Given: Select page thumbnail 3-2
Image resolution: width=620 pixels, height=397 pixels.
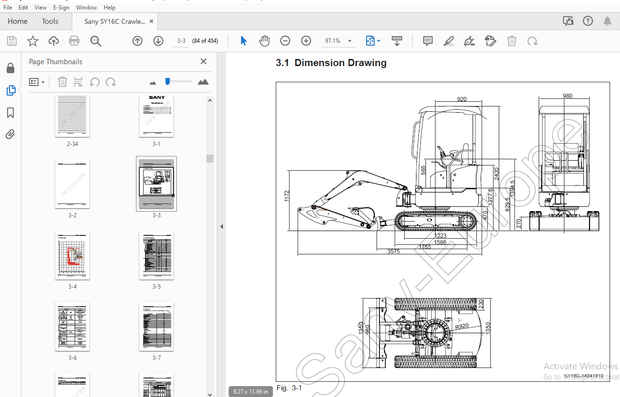Looking at the screenshot, I should point(72,184).
